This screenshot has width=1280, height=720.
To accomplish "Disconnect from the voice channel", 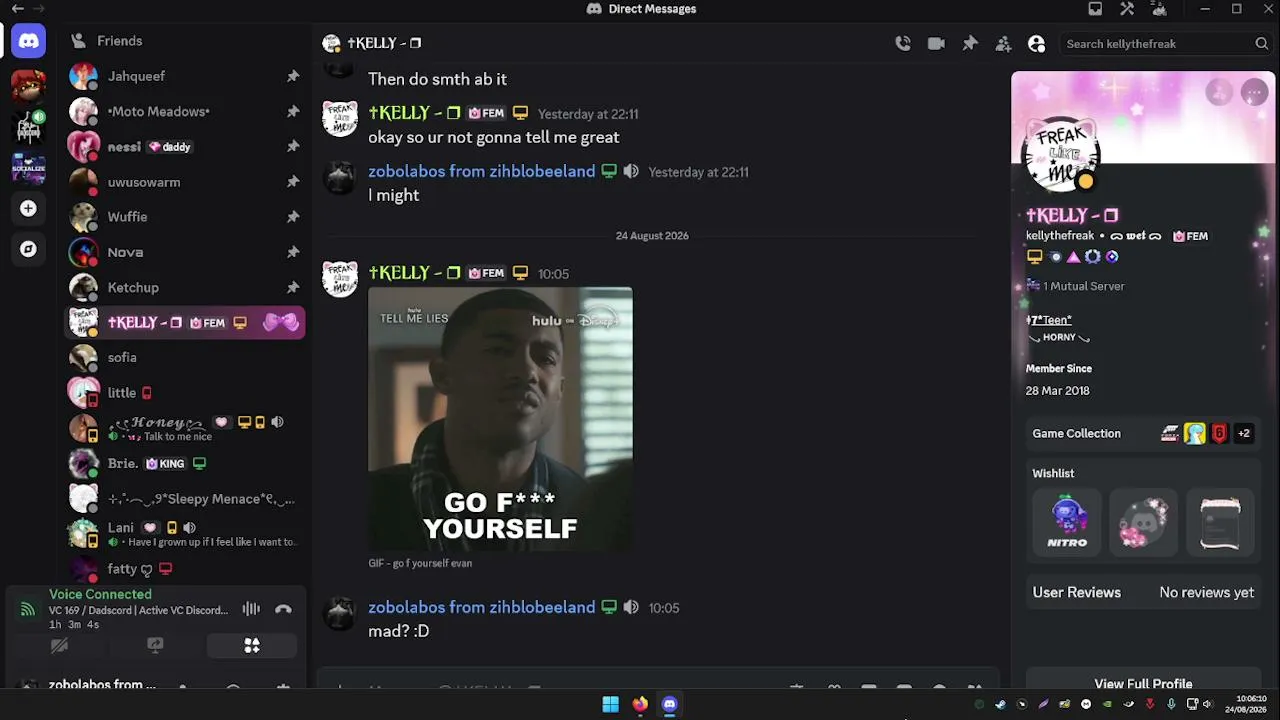I will click(x=283, y=609).
